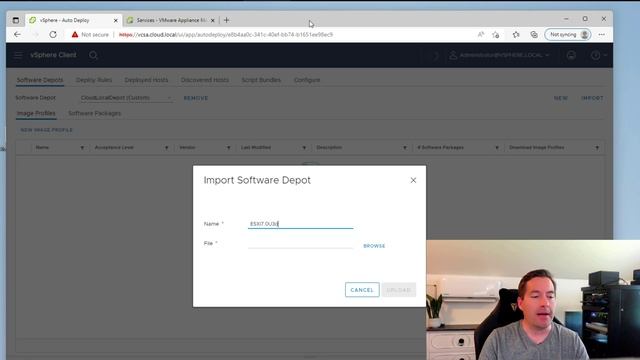Open the Software Depot selection dropdown

[126, 98]
